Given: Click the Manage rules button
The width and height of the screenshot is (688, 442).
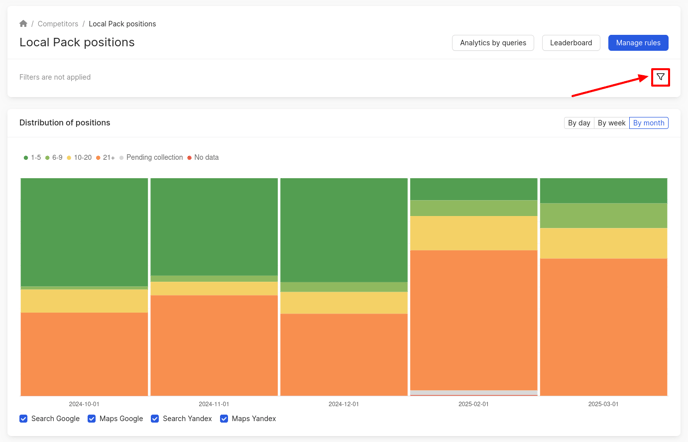Looking at the screenshot, I should (638, 43).
